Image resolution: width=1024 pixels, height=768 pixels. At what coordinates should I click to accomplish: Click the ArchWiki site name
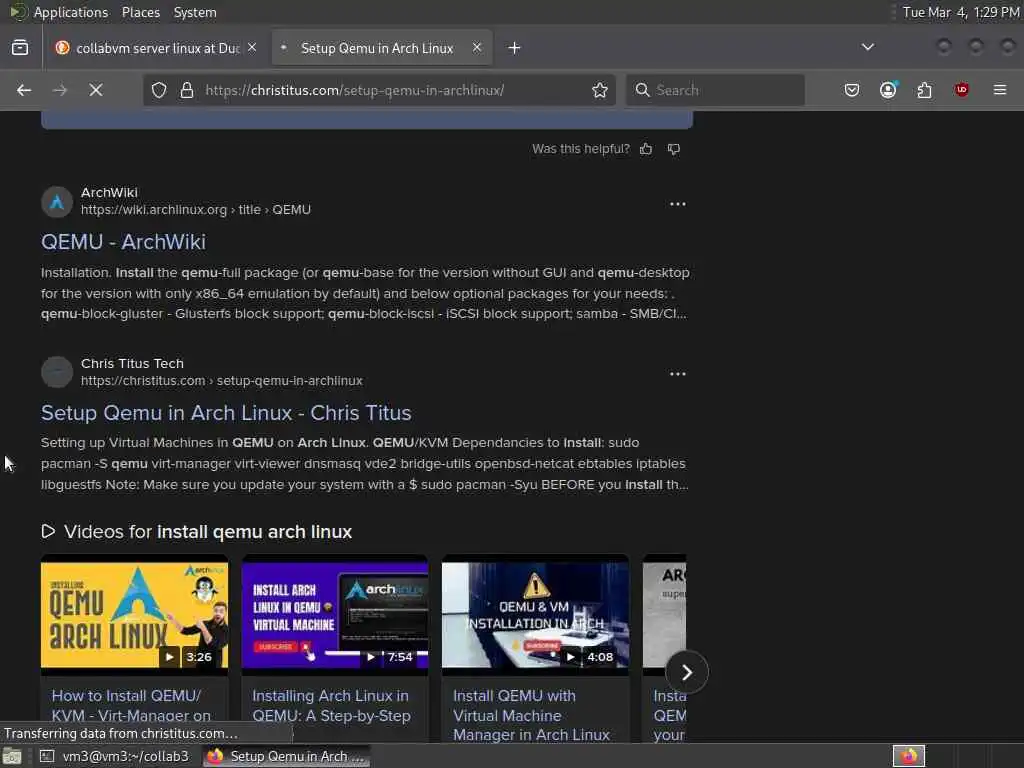(109, 193)
